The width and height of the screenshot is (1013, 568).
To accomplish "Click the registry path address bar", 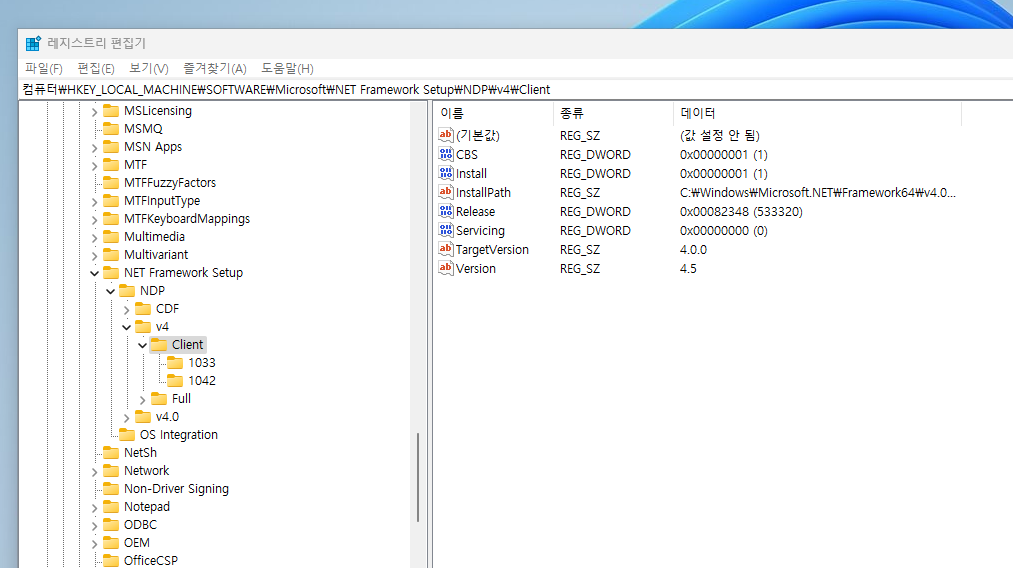I will click(516, 89).
